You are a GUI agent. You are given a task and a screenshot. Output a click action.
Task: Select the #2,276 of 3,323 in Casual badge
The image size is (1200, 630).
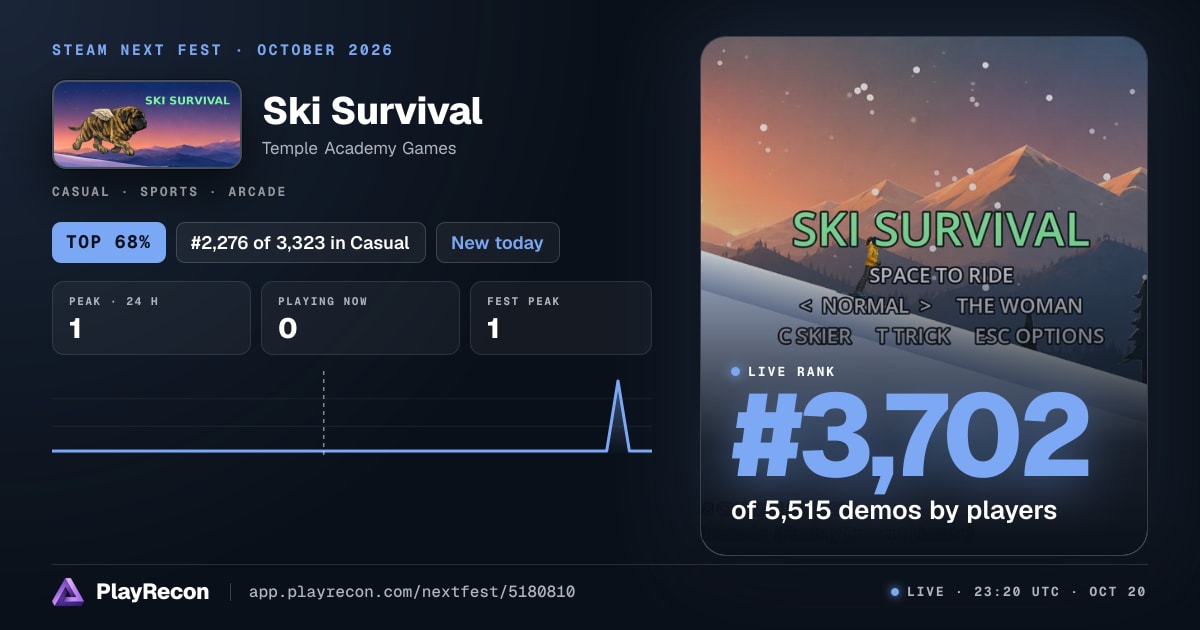[x=301, y=242]
